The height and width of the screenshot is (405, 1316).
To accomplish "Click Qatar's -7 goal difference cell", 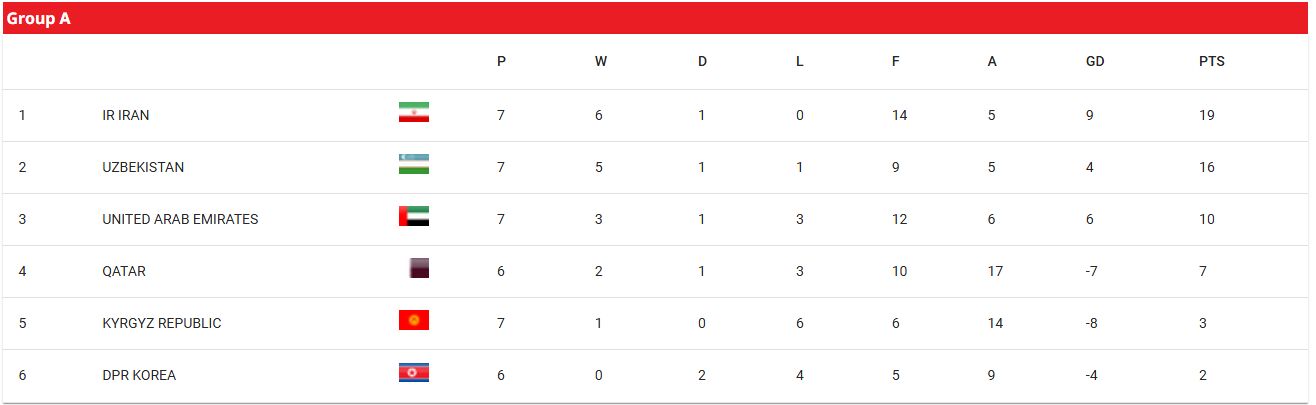I will (1092, 271).
